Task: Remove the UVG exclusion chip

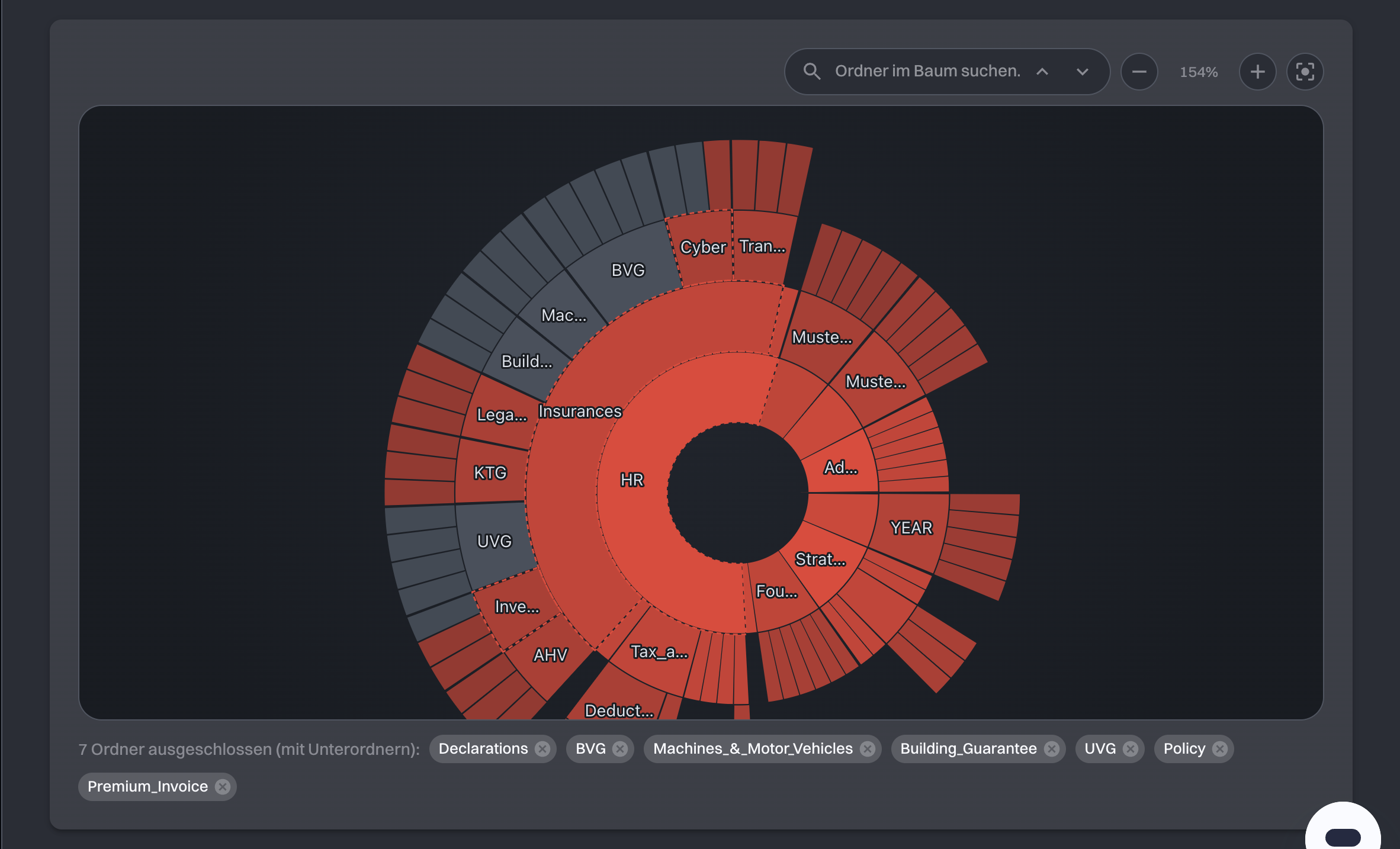Action: pos(1131,749)
